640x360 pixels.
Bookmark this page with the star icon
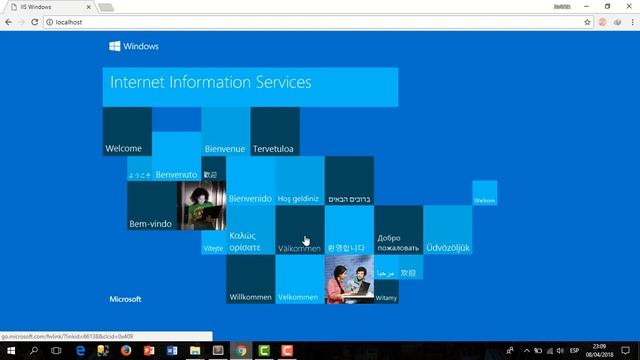click(587, 22)
